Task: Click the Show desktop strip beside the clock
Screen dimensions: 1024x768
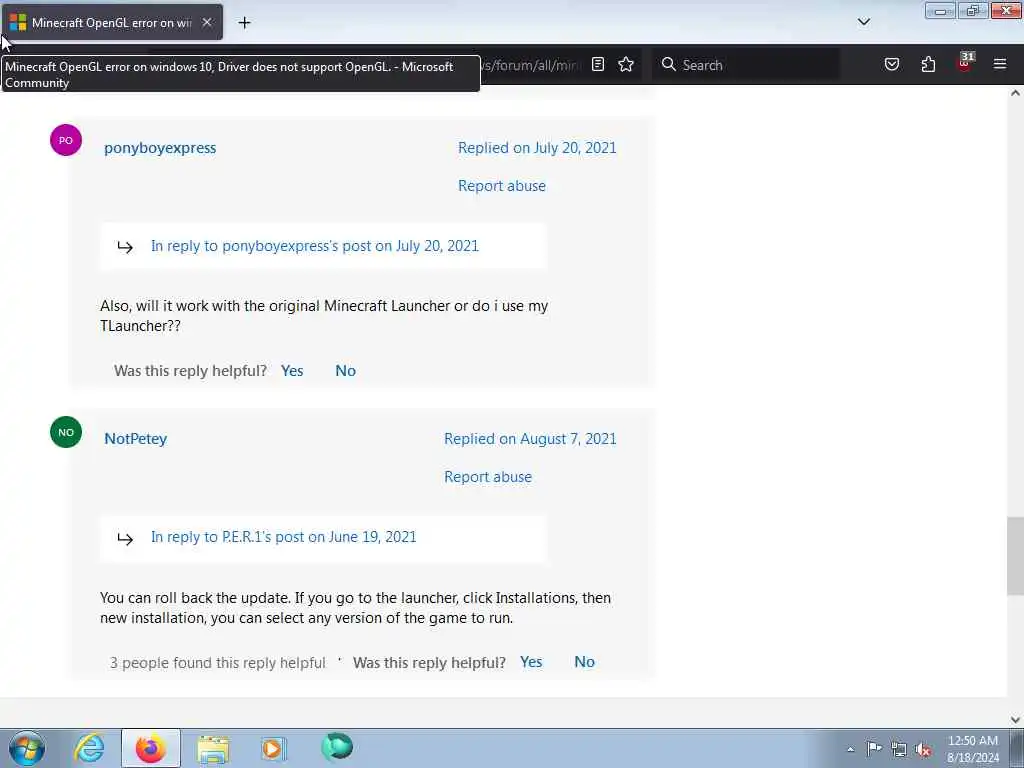Action: pyautogui.click(x=1016, y=748)
